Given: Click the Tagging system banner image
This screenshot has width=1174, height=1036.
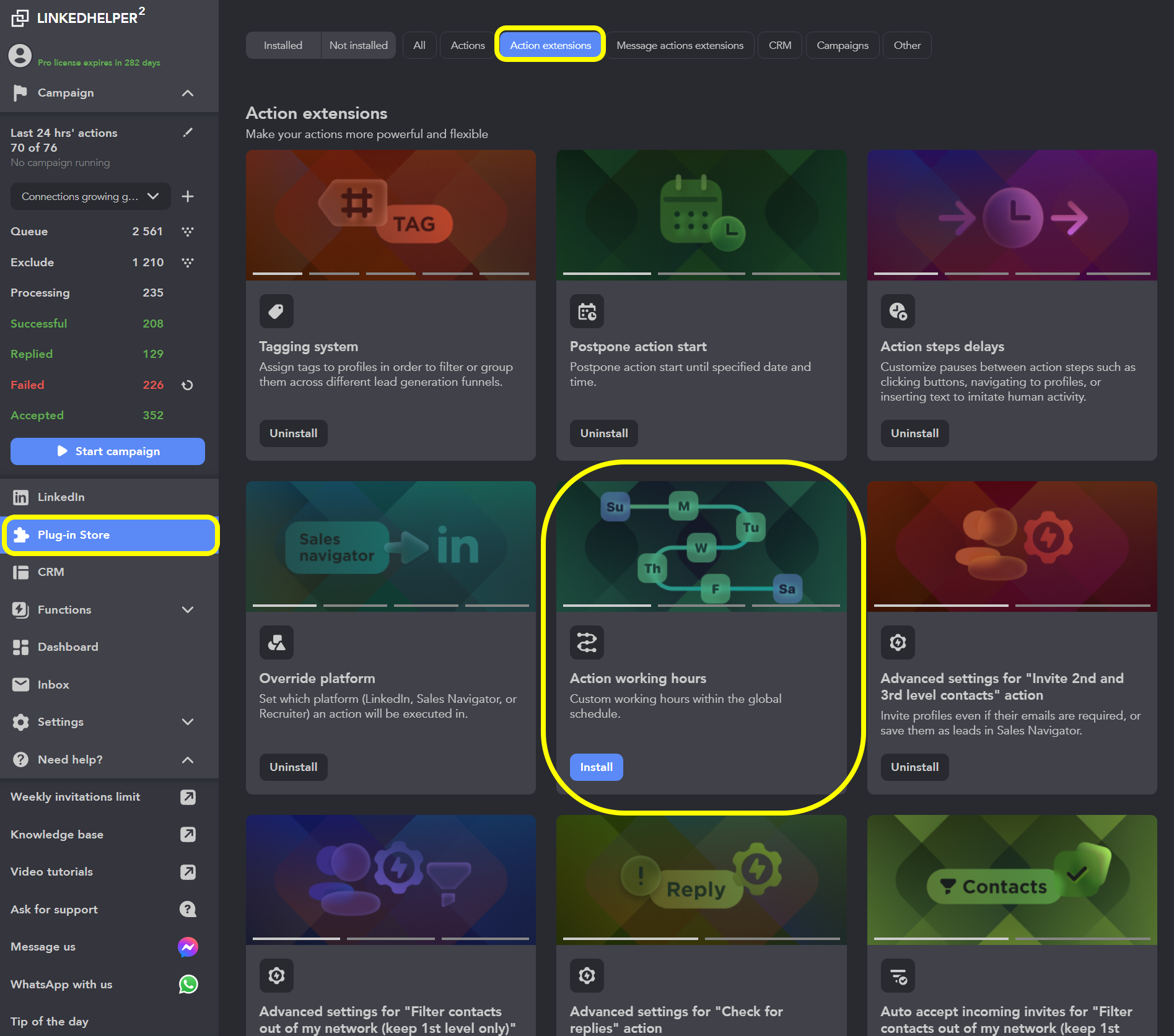Looking at the screenshot, I should pos(391,215).
